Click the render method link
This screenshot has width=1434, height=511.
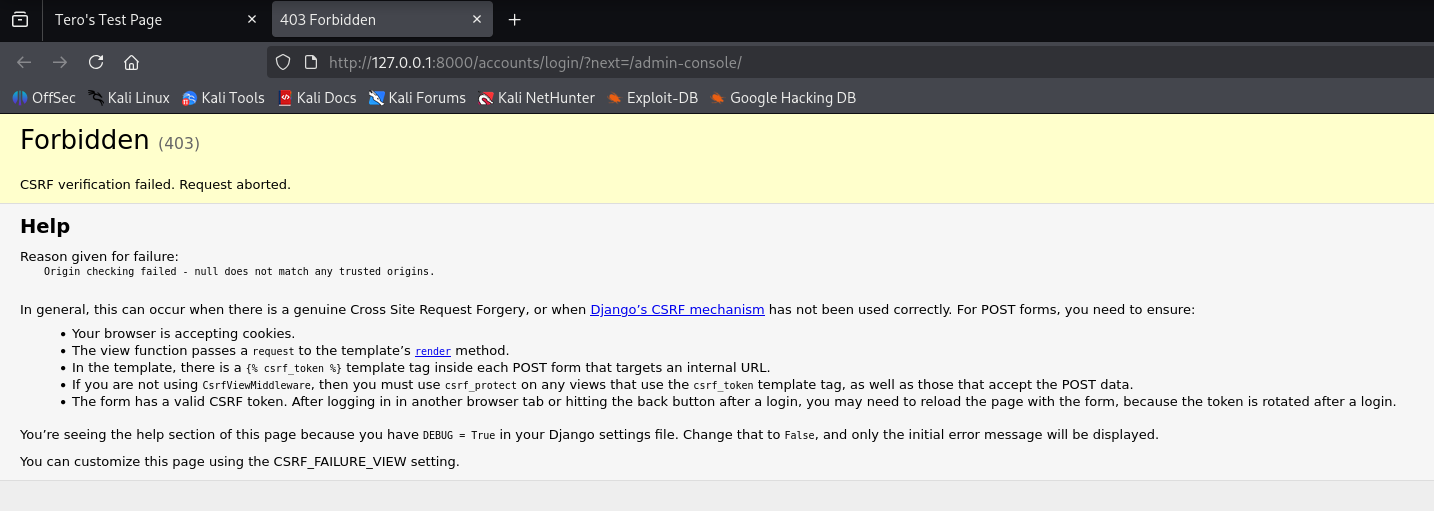click(x=433, y=351)
